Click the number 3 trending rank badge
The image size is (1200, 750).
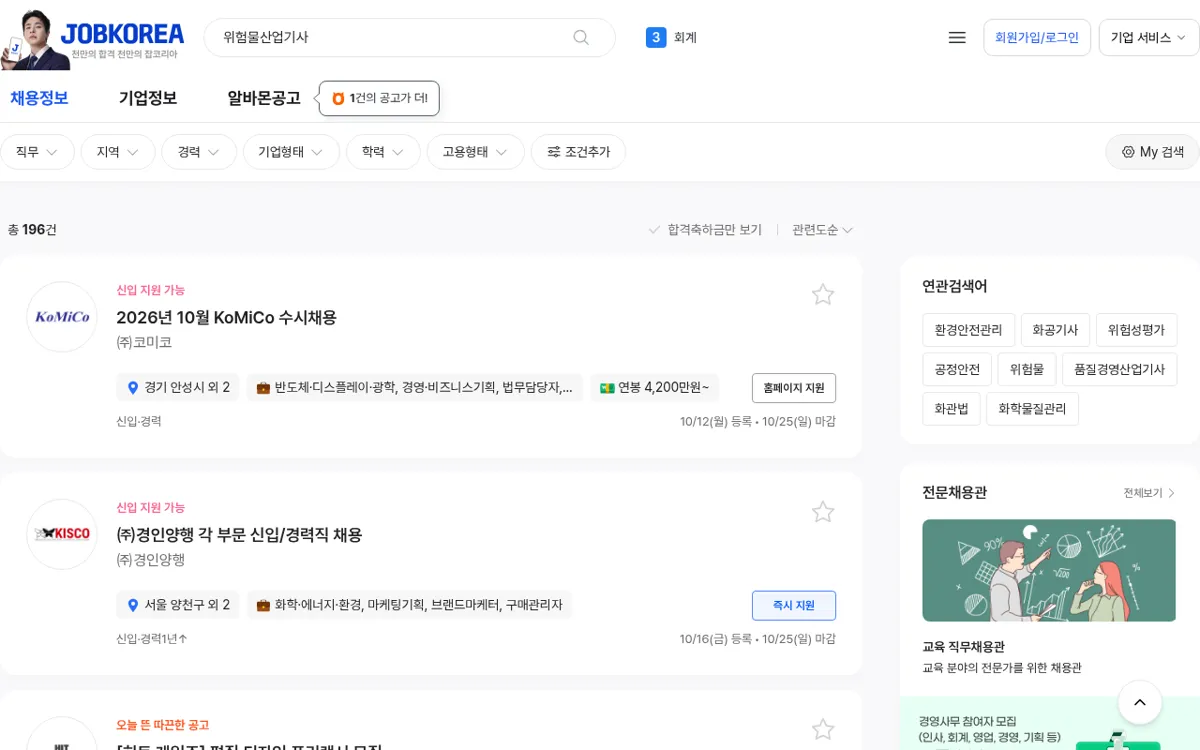pyautogui.click(x=656, y=37)
